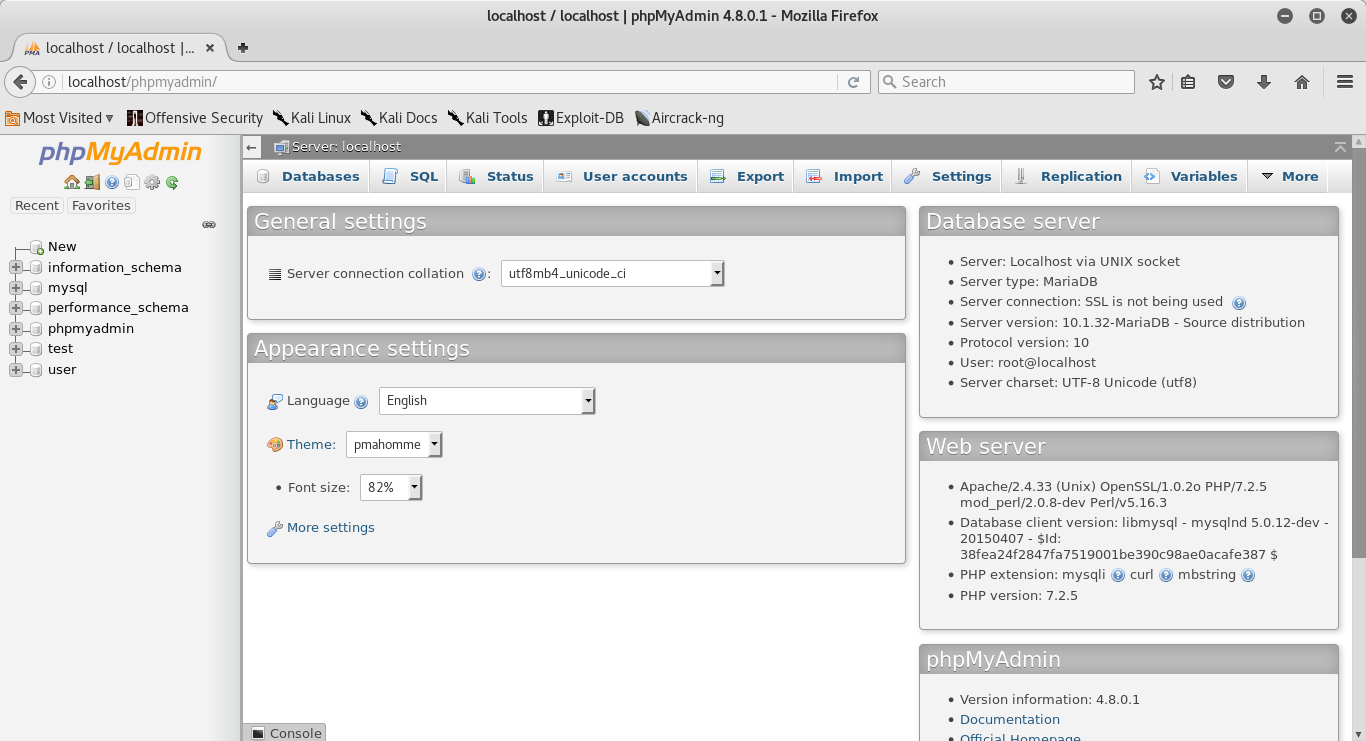Open navigation panel settings gear icon
This screenshot has height=741, width=1366.
click(152, 182)
